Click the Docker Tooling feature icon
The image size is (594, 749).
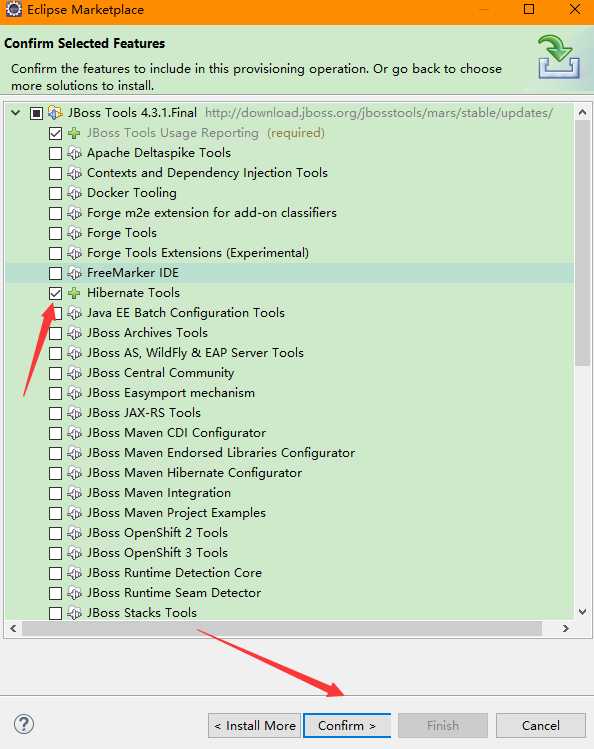coord(74,193)
